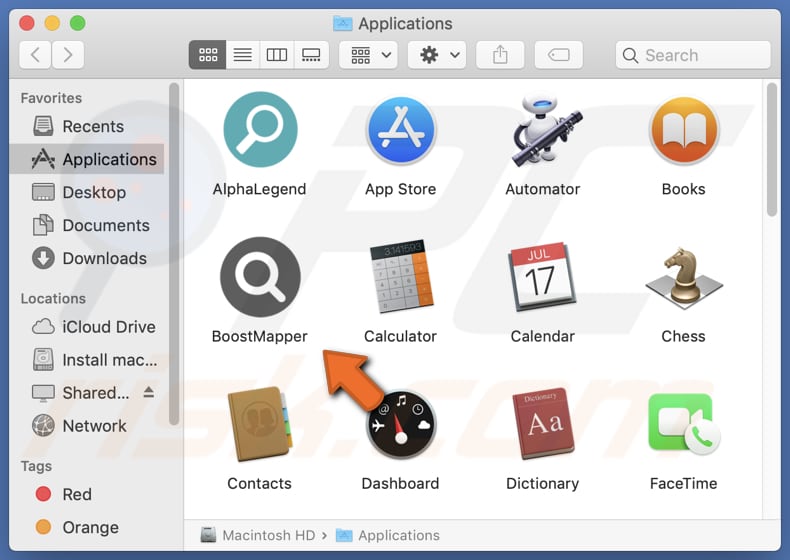Click the App Store label text
This screenshot has width=790, height=560.
click(401, 189)
